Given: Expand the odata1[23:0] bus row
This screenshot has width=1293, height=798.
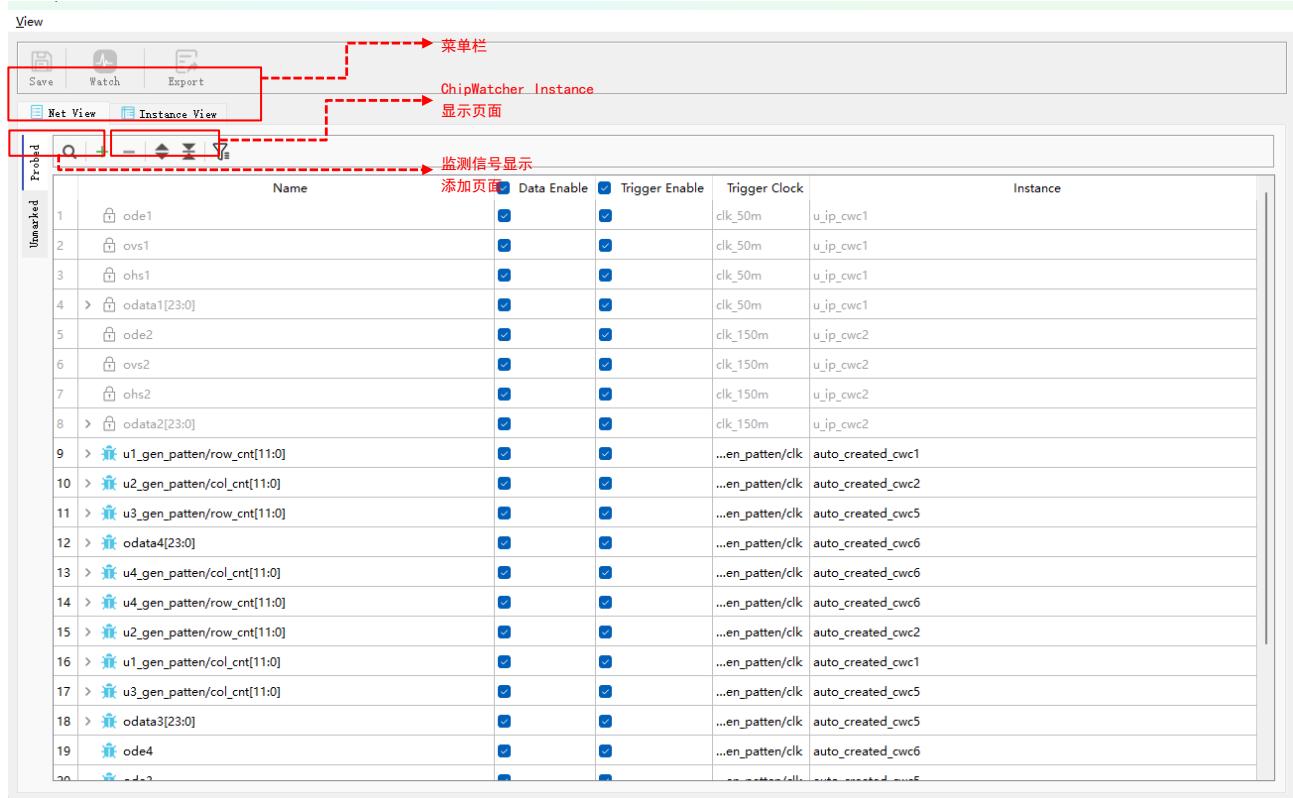Looking at the screenshot, I should click(x=90, y=304).
